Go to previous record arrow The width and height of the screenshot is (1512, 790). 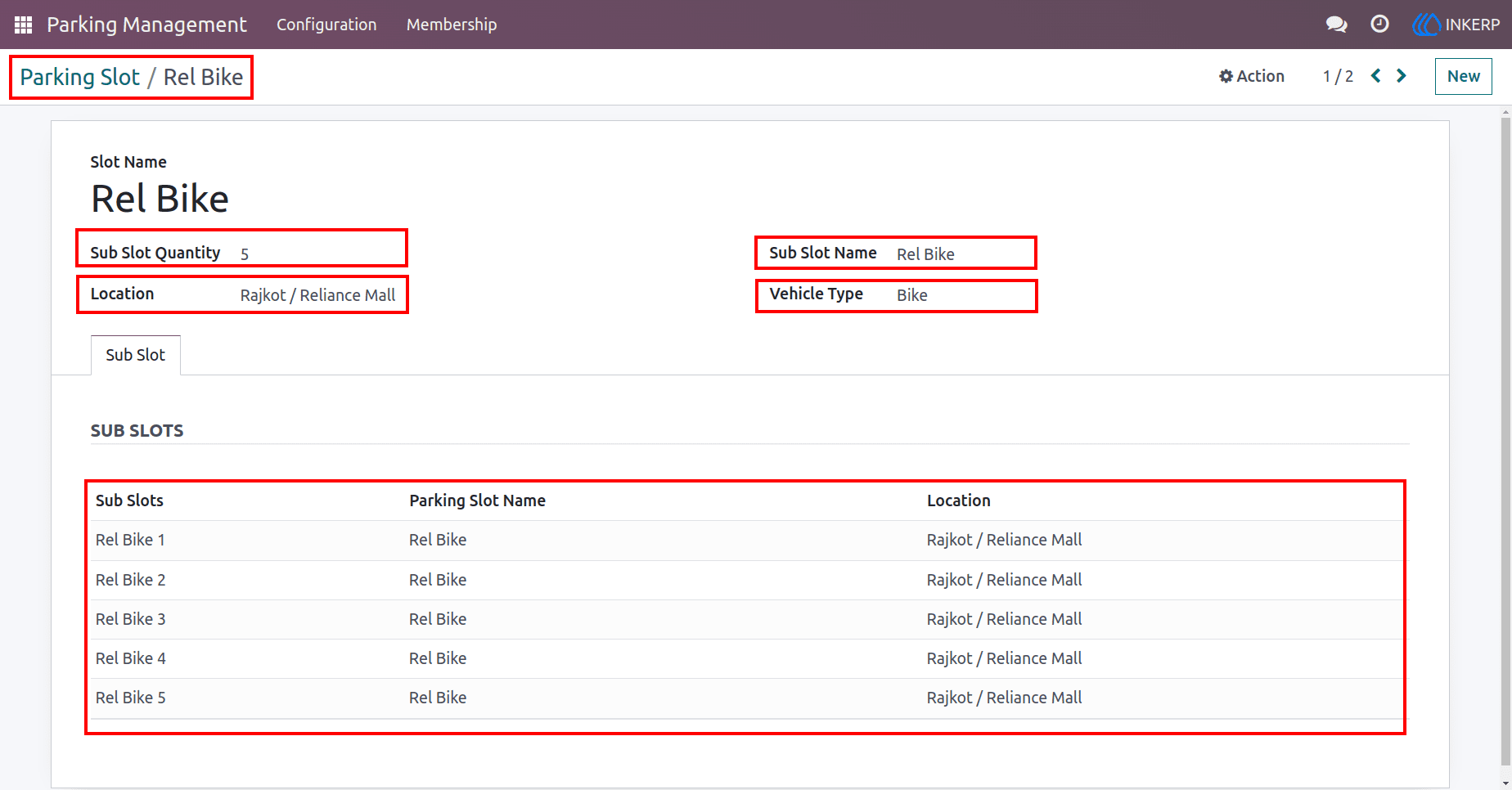1376,76
